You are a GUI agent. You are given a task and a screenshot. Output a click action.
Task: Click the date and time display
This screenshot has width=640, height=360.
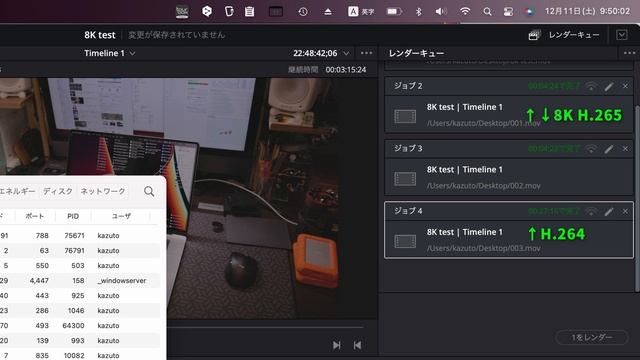point(587,11)
